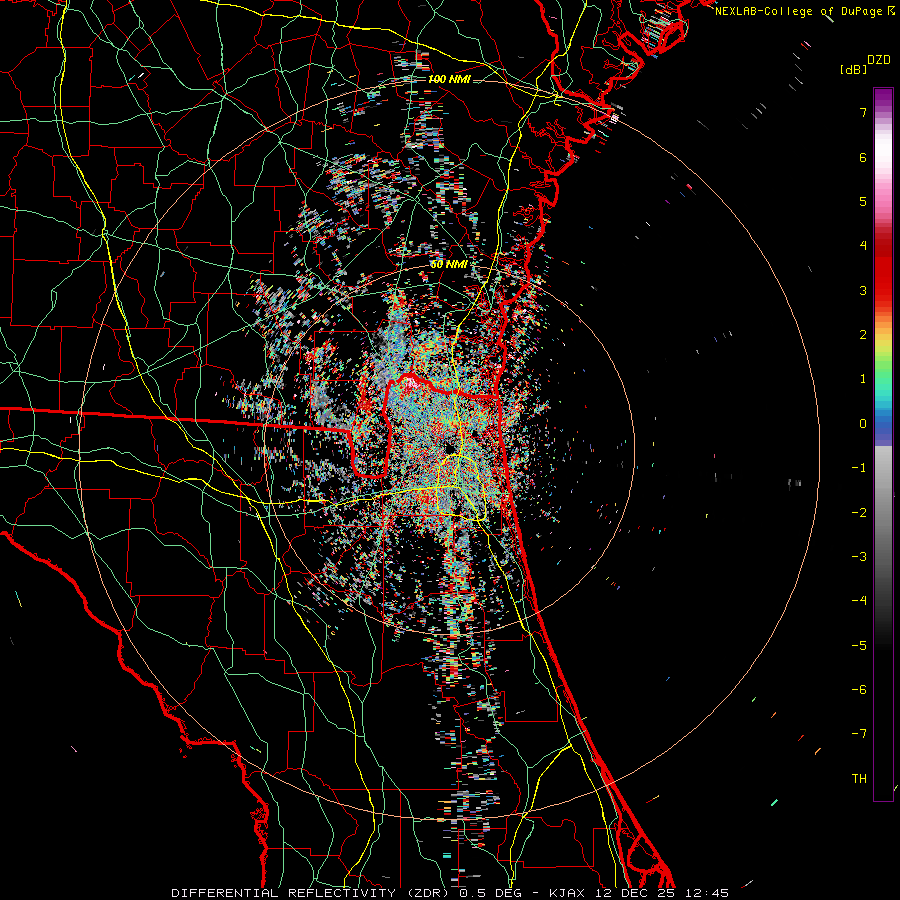Viewport: 900px width, 900px height.
Task: Click the DZD legend title
Action: [879, 60]
